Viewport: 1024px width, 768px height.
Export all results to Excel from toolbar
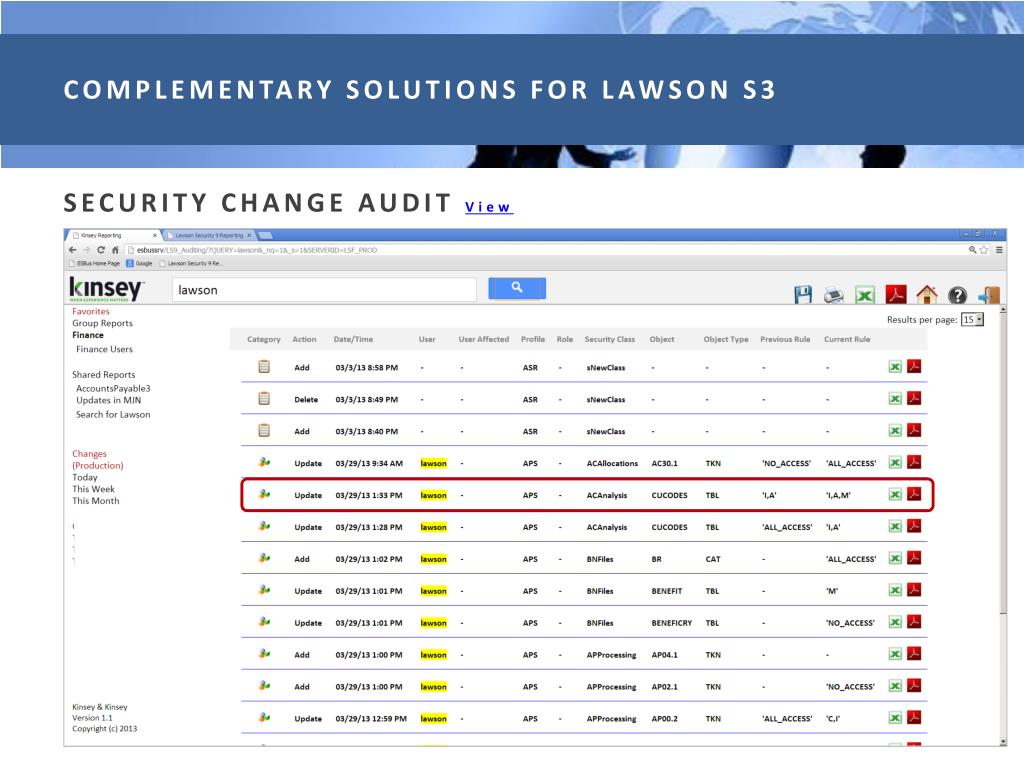pyautogui.click(x=865, y=295)
